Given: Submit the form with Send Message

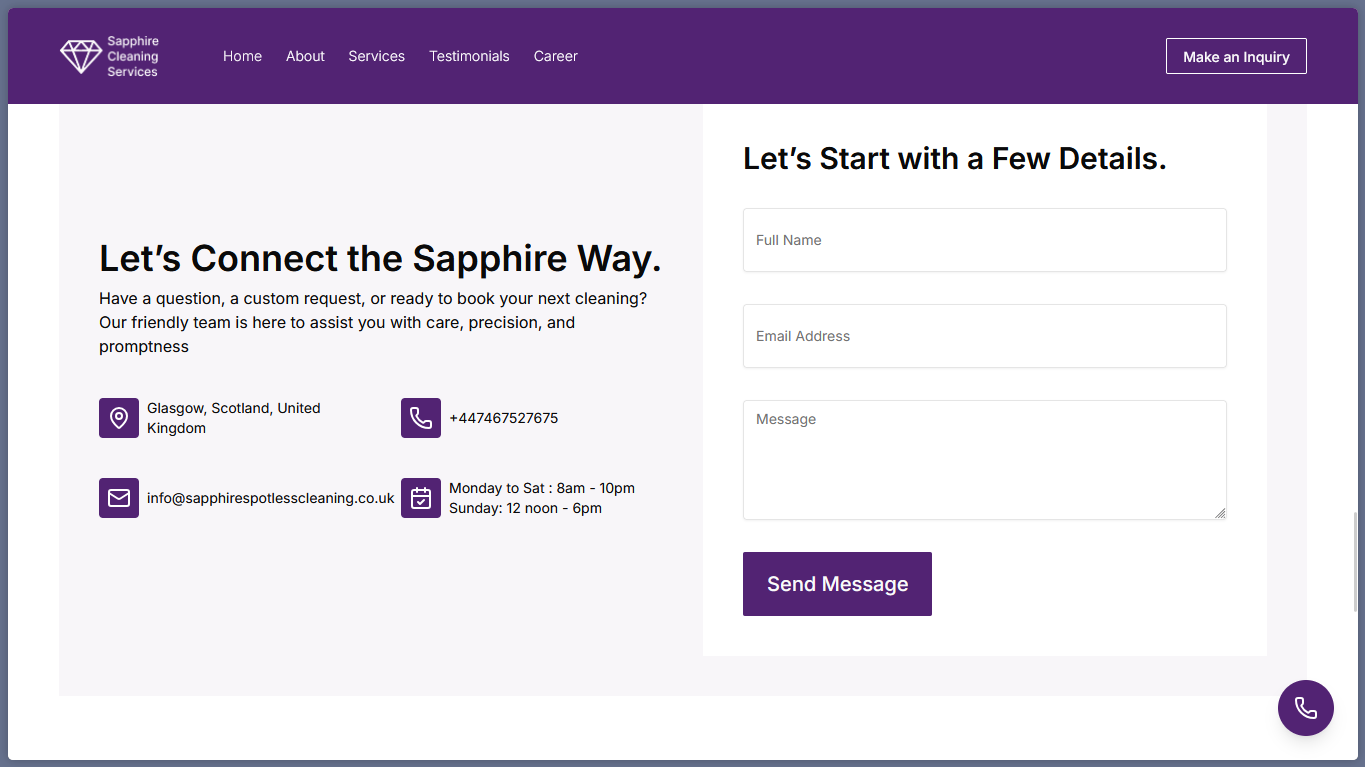Looking at the screenshot, I should (x=837, y=584).
